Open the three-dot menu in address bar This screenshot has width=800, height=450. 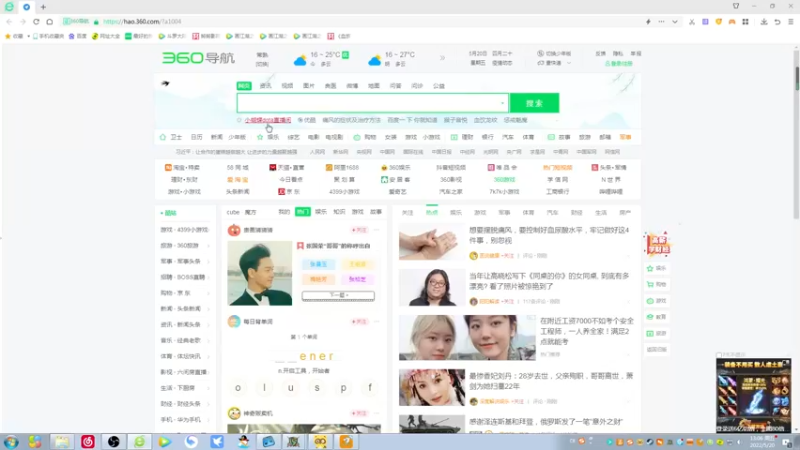661,21
